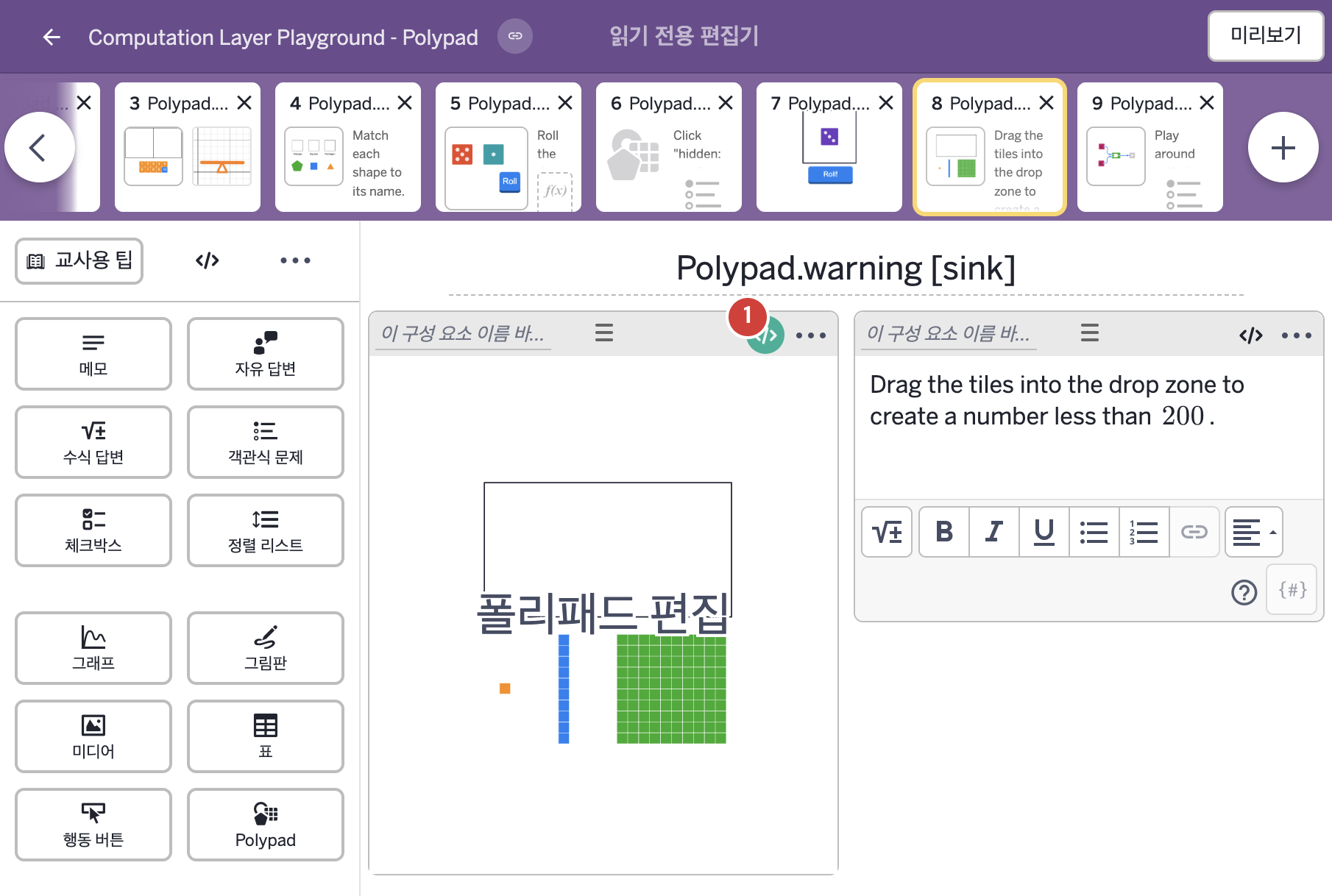Copy the activity link icon
This screenshot has height=896, width=1332.
tap(515, 36)
